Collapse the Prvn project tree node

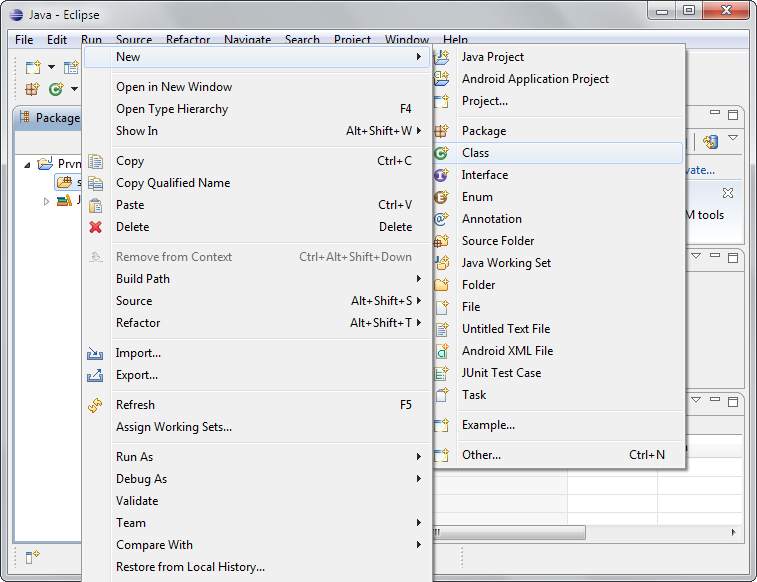pos(28,165)
